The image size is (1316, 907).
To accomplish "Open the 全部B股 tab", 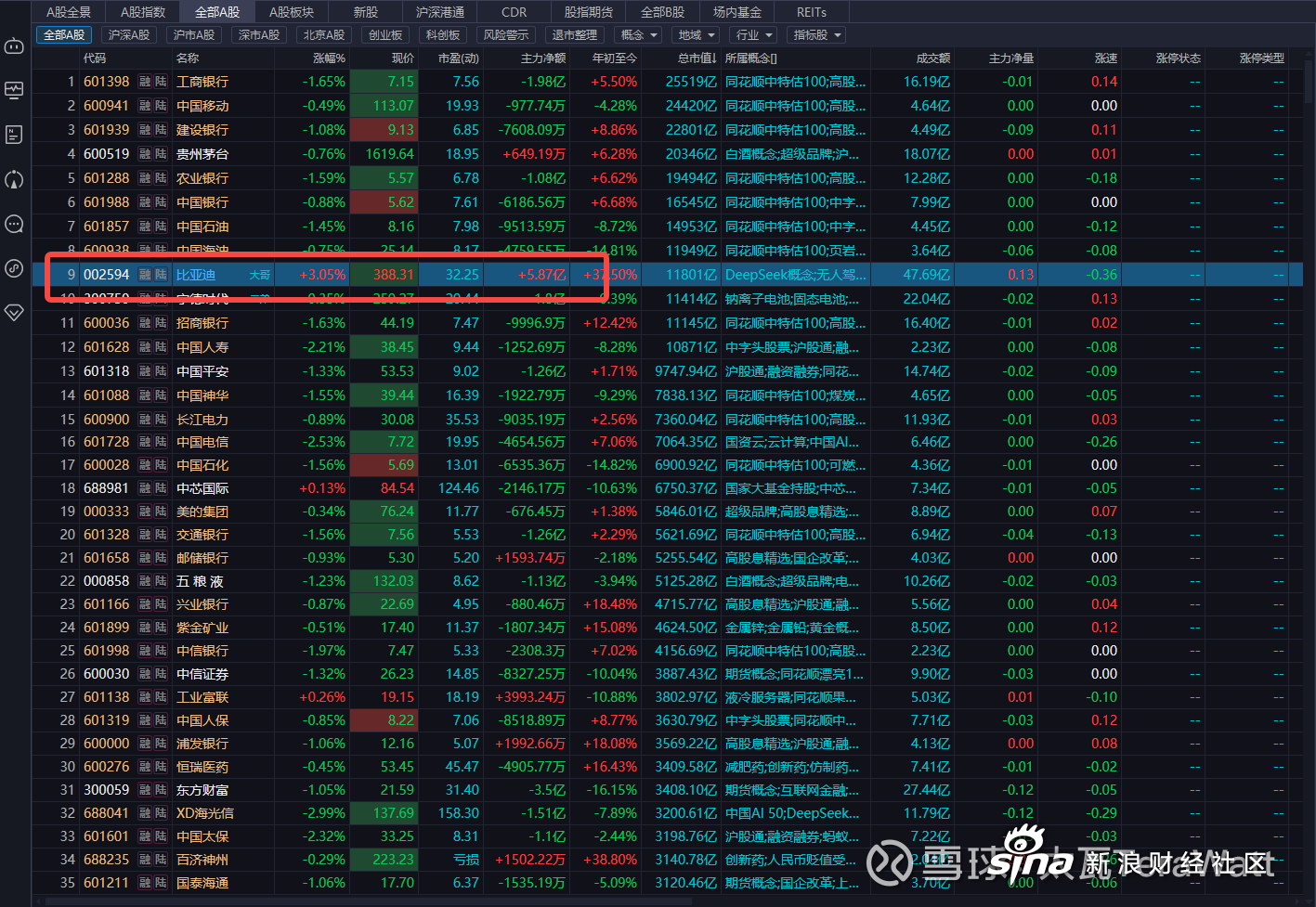I will point(663,12).
